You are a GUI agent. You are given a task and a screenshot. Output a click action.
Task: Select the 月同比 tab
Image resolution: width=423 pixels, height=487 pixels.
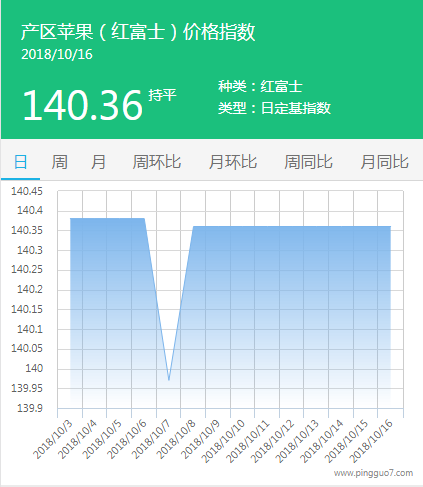[x=384, y=162]
